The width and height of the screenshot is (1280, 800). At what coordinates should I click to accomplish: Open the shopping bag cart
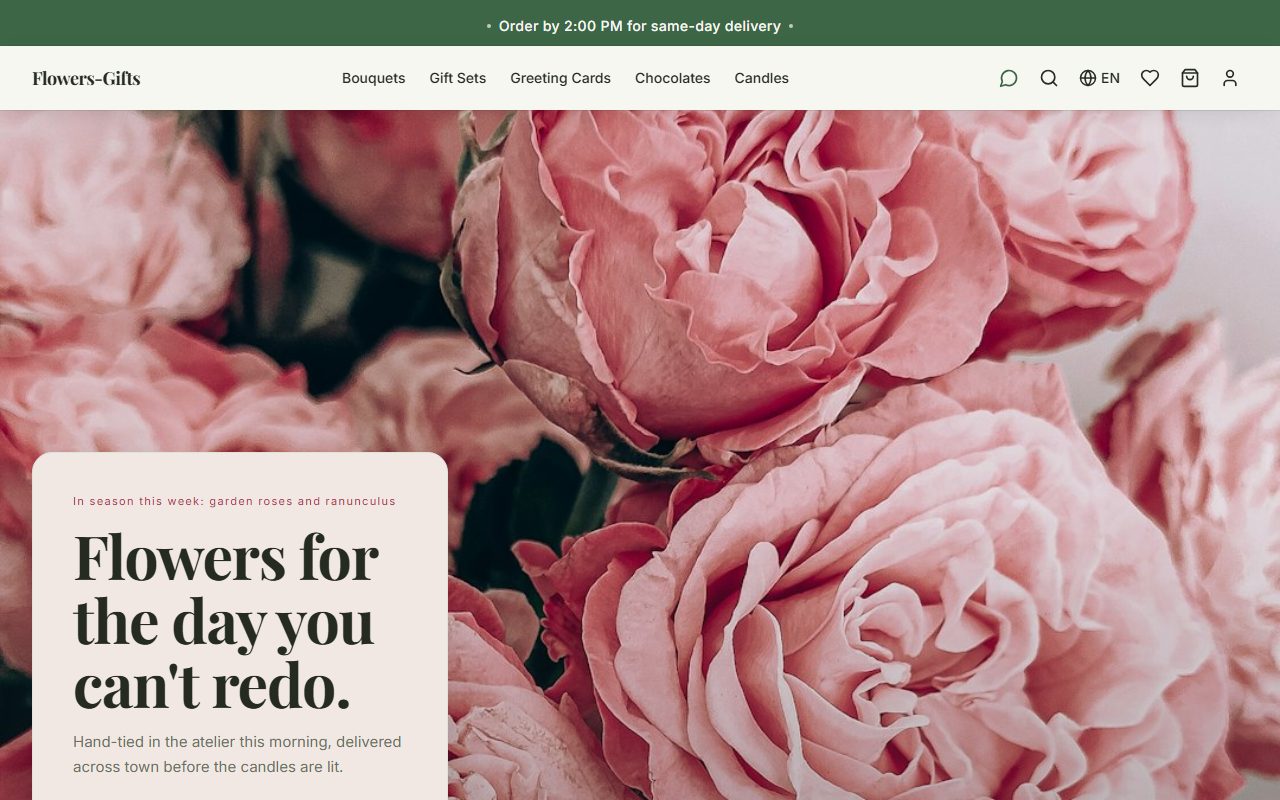click(1190, 78)
